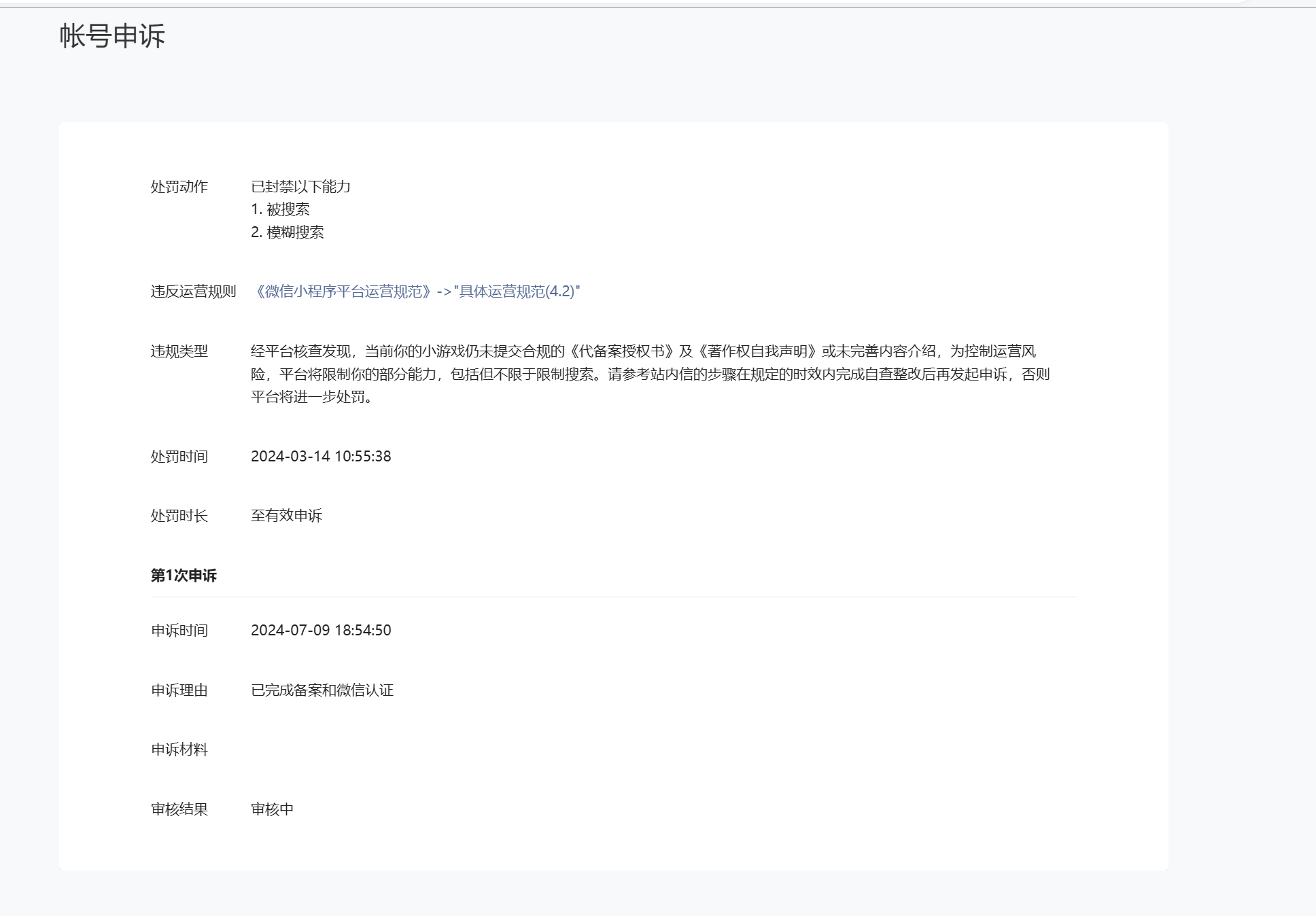Click the 审核中 review status
Viewport: 1316px width, 916px height.
click(x=272, y=809)
